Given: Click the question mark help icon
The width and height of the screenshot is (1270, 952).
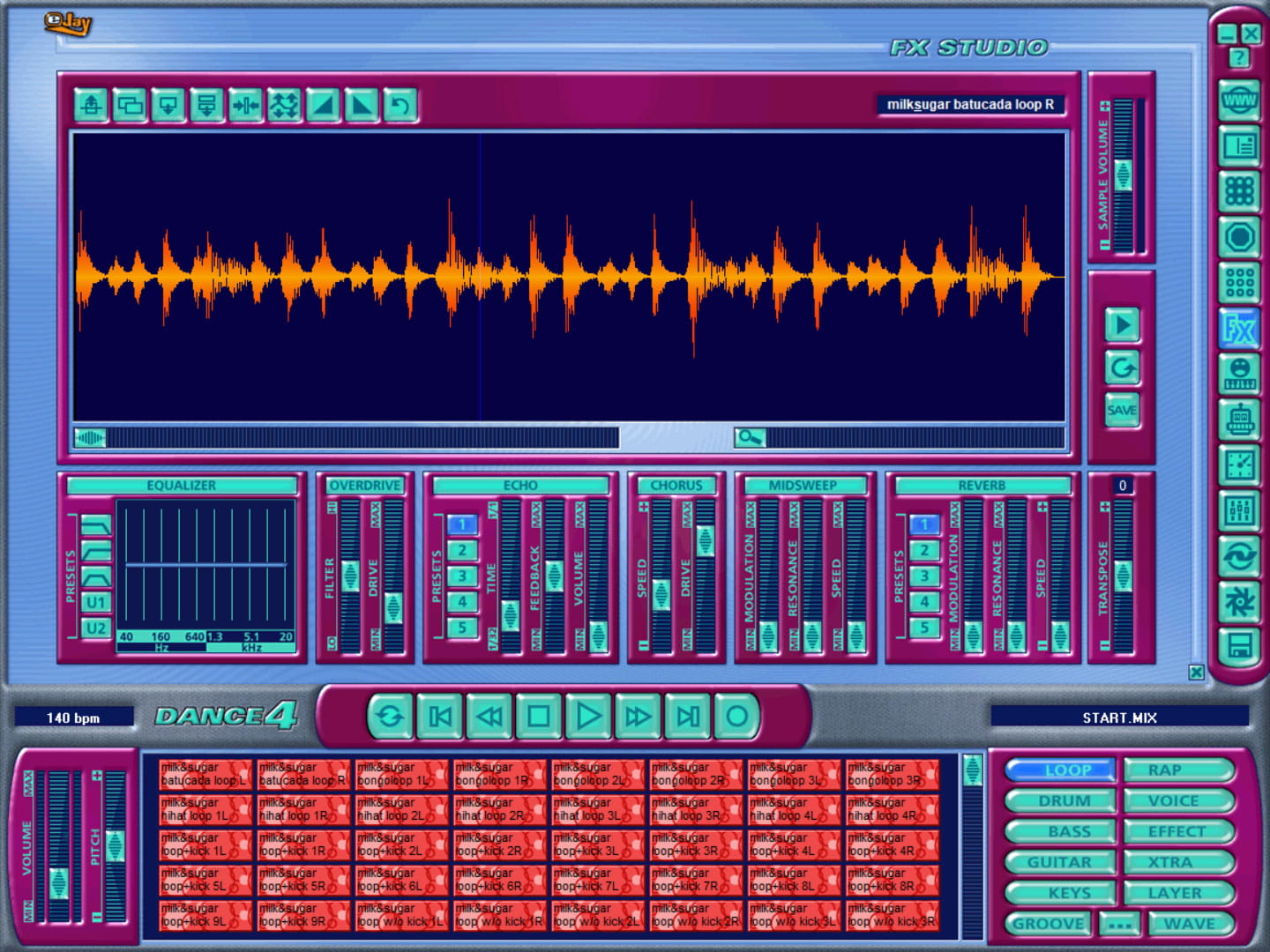Looking at the screenshot, I should tap(1239, 59).
